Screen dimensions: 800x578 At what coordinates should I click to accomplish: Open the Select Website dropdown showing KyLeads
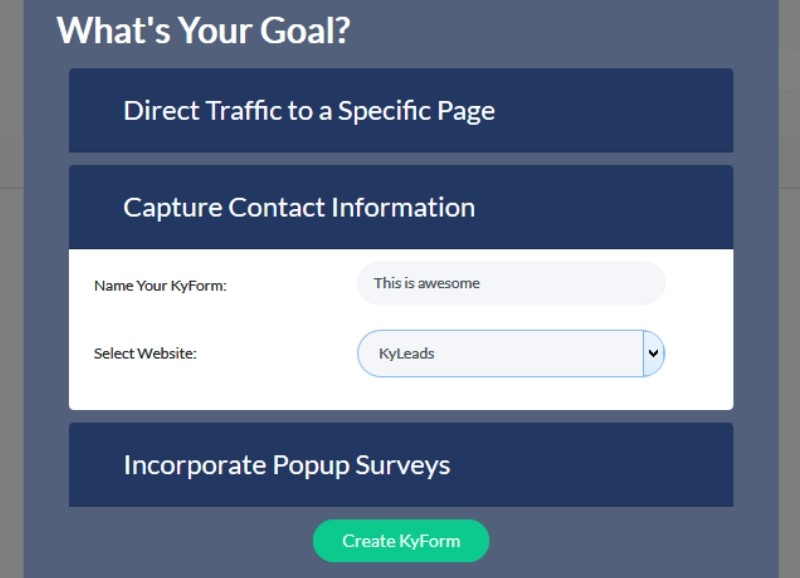(500, 353)
